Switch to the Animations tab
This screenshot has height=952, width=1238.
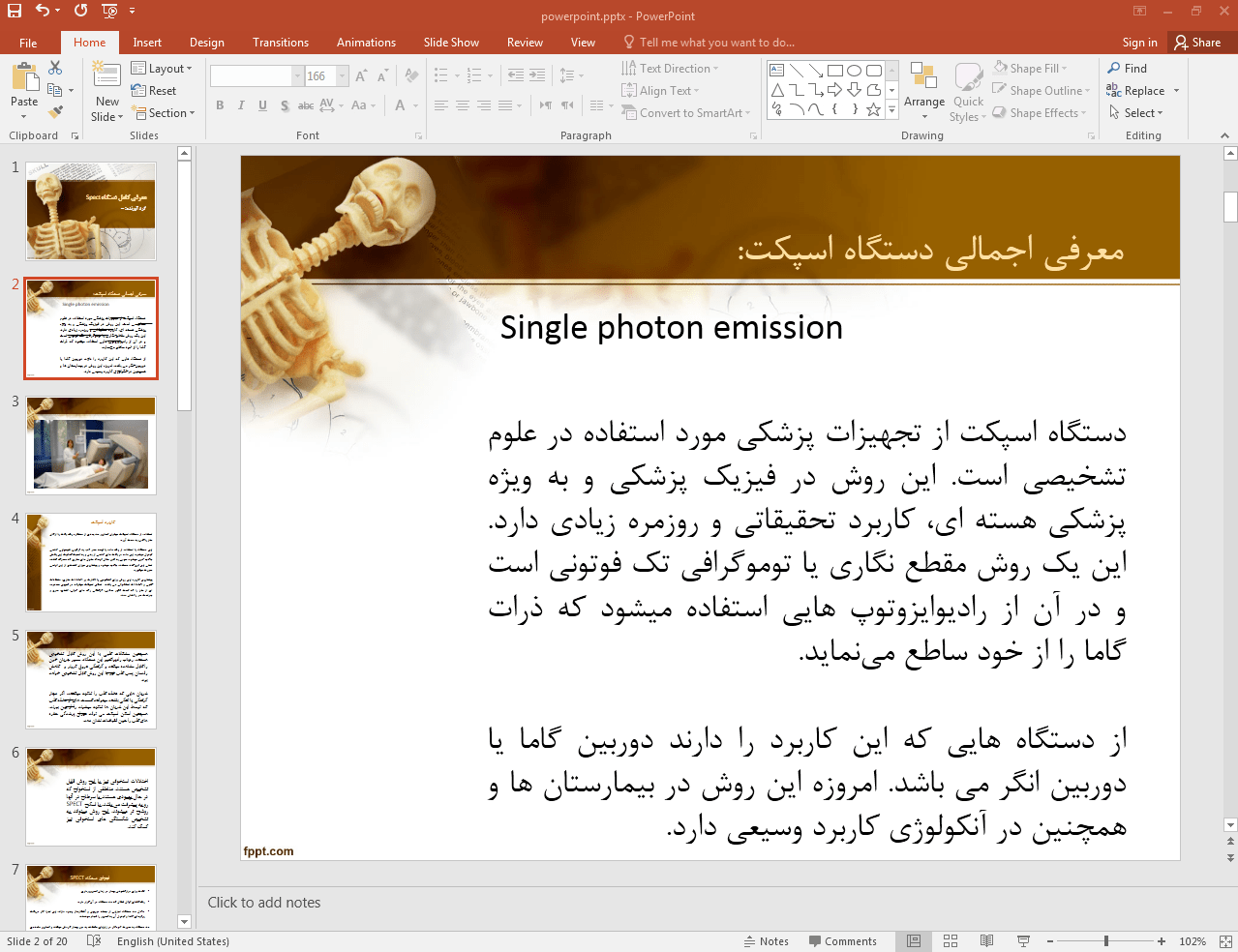366,43
